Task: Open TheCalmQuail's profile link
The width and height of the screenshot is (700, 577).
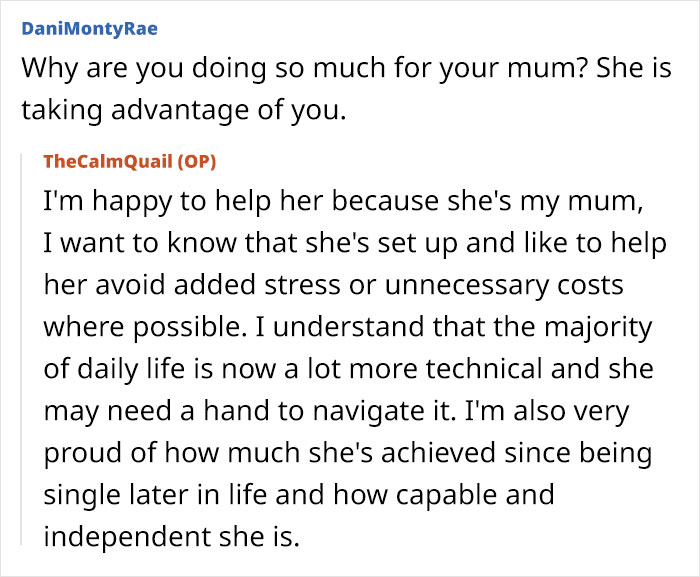Action: click(x=108, y=162)
